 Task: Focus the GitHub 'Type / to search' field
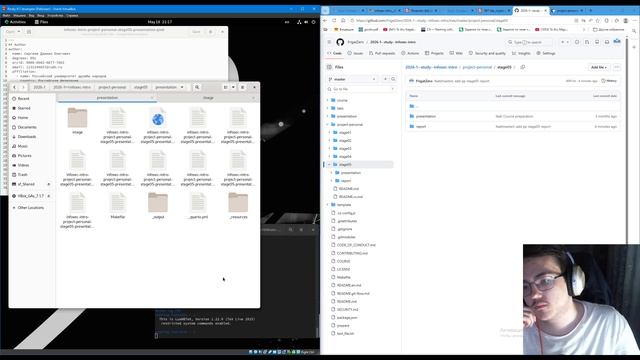[529, 42]
